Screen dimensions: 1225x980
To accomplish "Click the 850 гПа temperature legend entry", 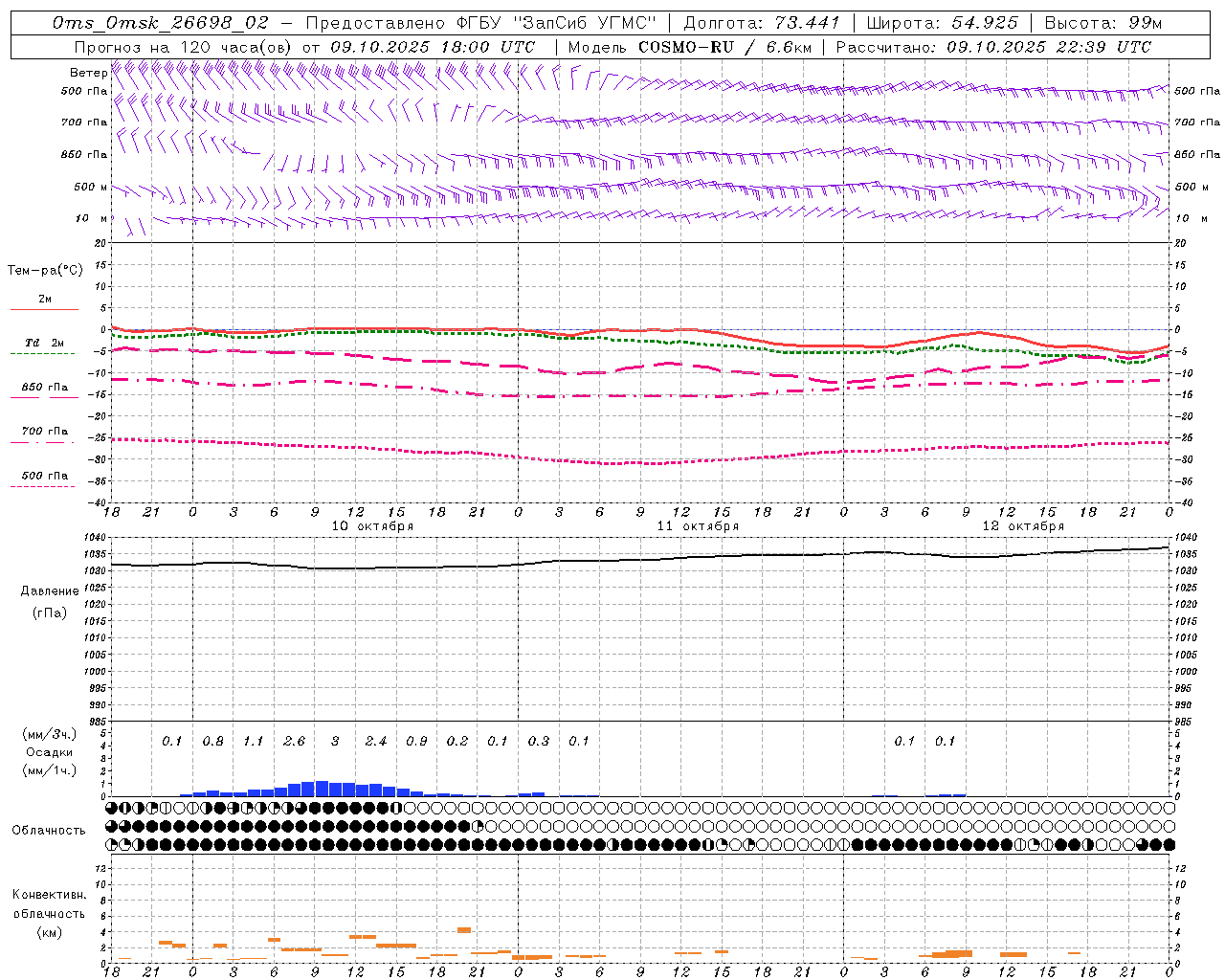I will [x=44, y=388].
